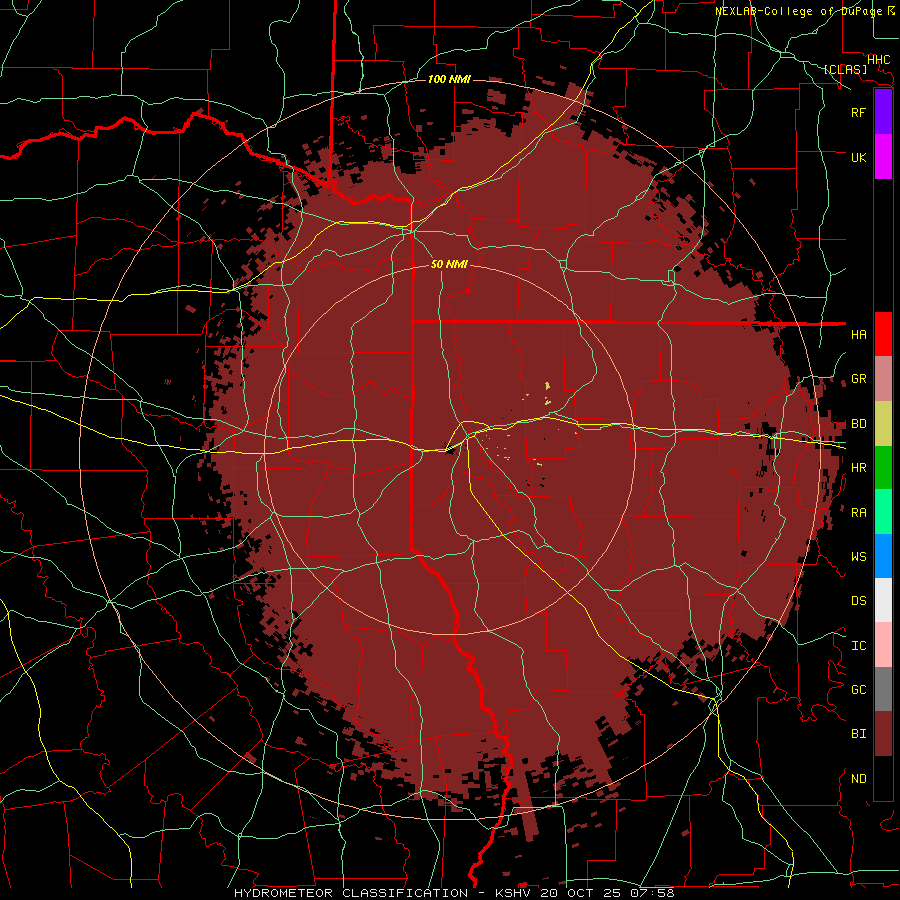Image resolution: width=900 pixels, height=900 pixels.
Task: Click the Hydrometeor Classification KSHV timestamp caption
Action: coord(453,893)
